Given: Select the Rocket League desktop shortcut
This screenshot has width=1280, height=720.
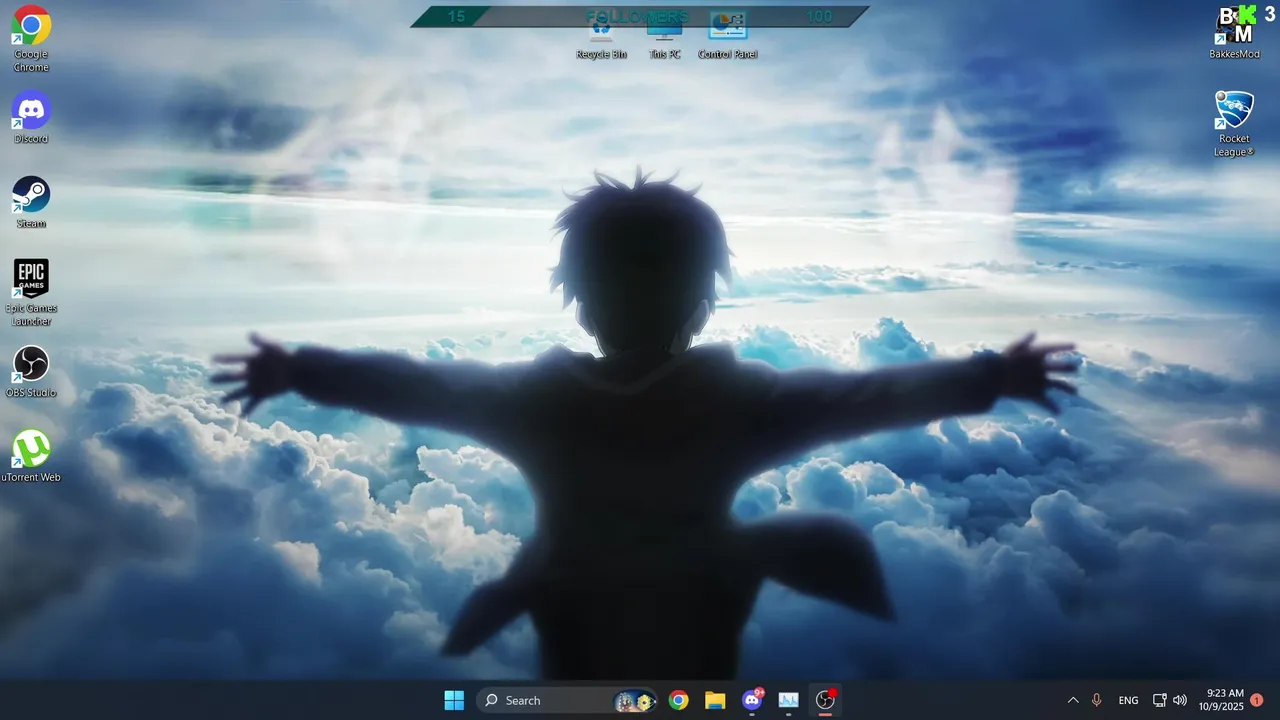Looking at the screenshot, I should click(1234, 124).
